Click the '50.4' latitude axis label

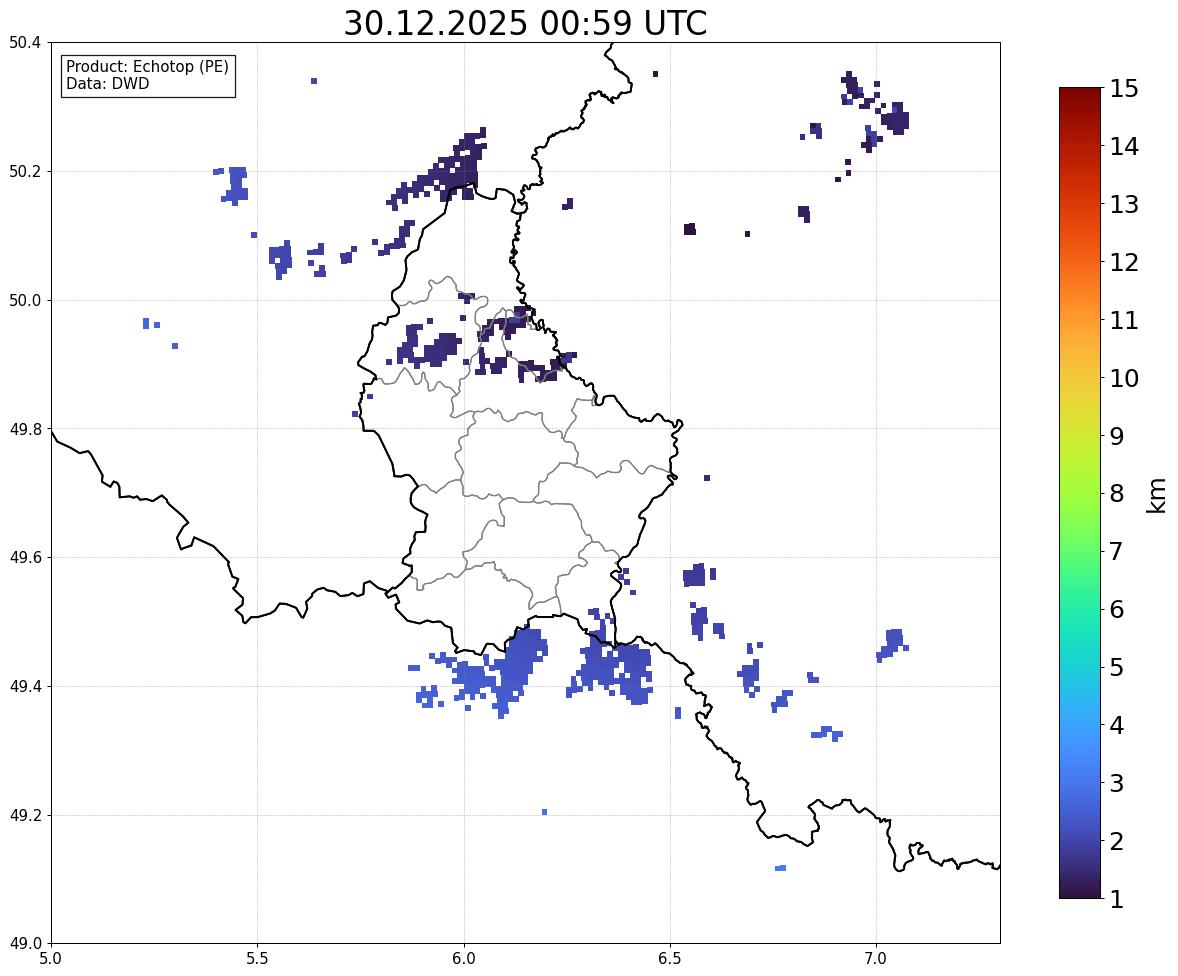tap(24, 43)
